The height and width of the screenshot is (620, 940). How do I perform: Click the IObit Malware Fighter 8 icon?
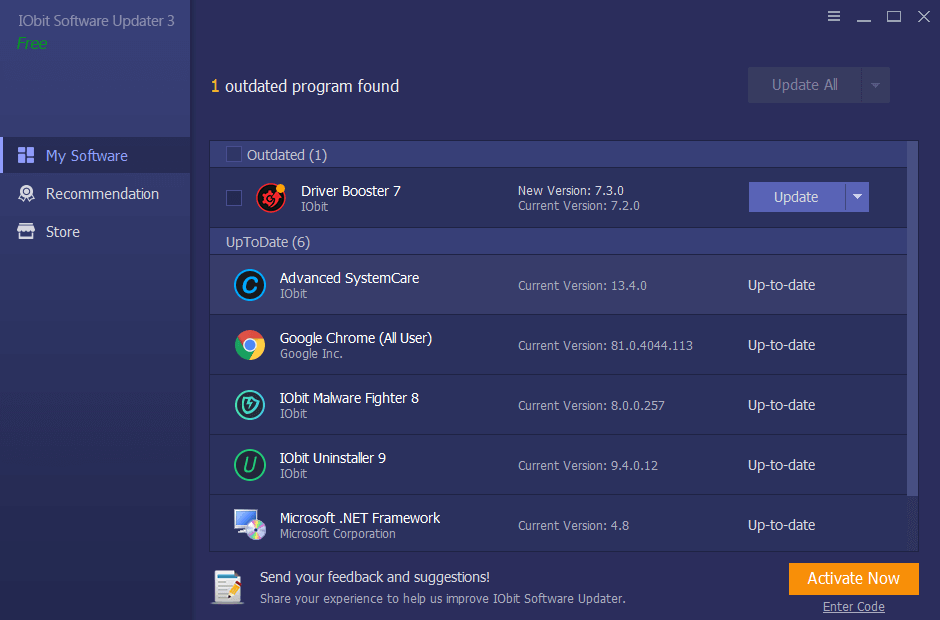pyautogui.click(x=249, y=404)
